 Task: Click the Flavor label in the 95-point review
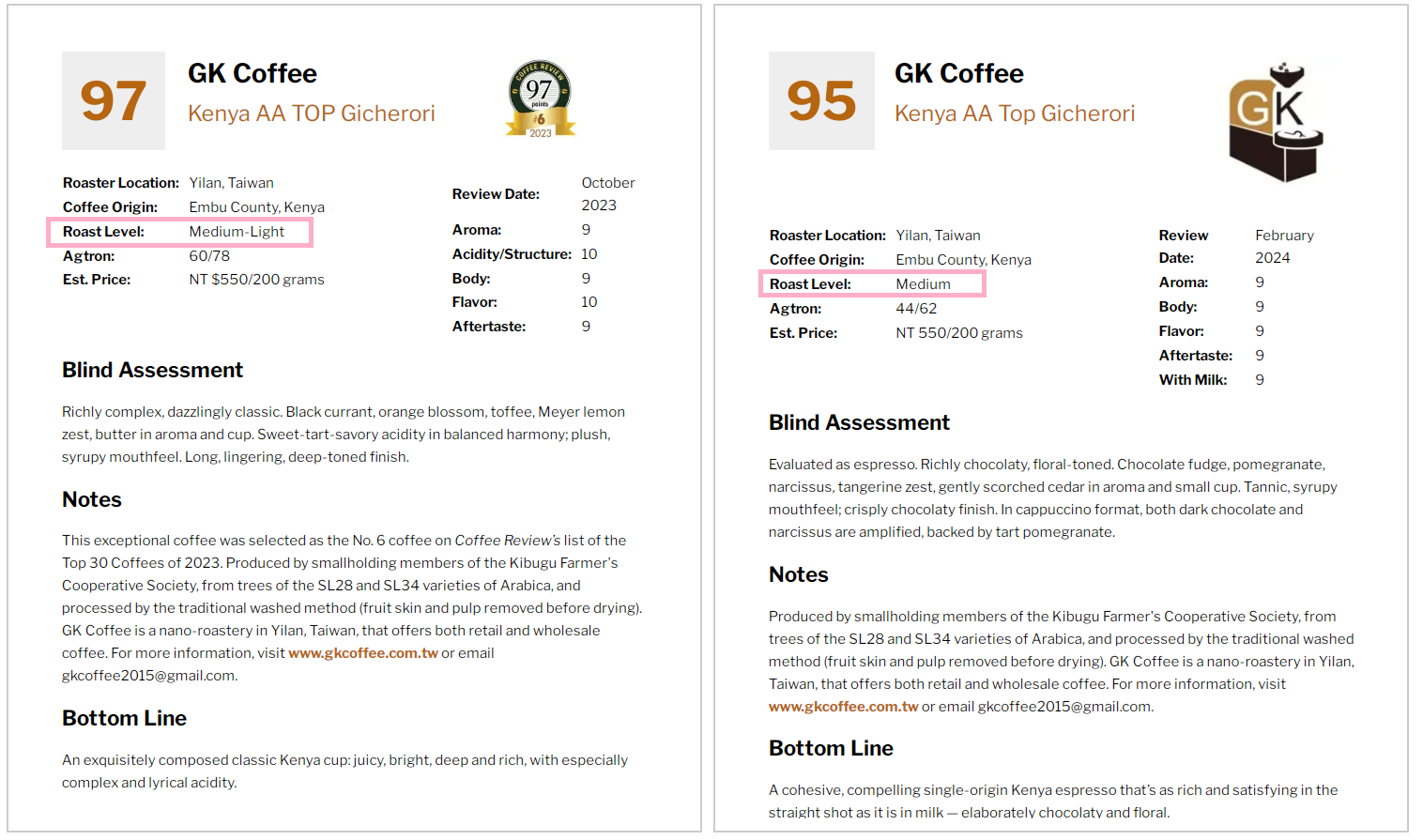click(1182, 331)
